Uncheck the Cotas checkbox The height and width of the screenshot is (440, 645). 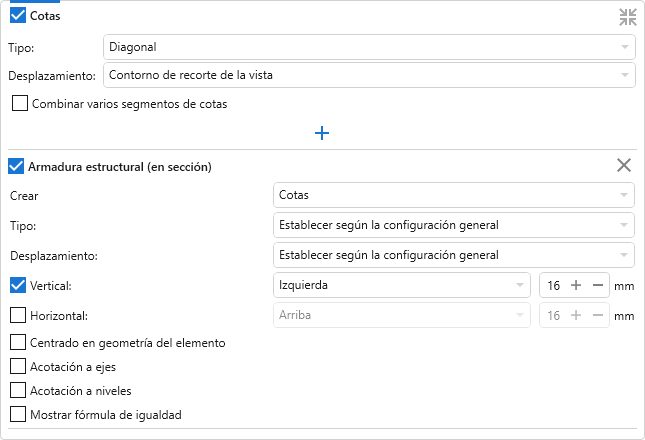pyautogui.click(x=17, y=17)
